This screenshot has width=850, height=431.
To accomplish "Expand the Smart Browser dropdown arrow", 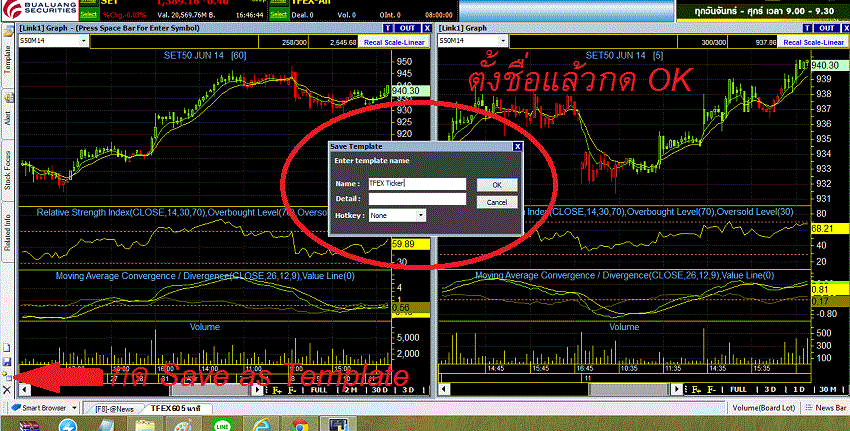I will pyautogui.click(x=74, y=408).
